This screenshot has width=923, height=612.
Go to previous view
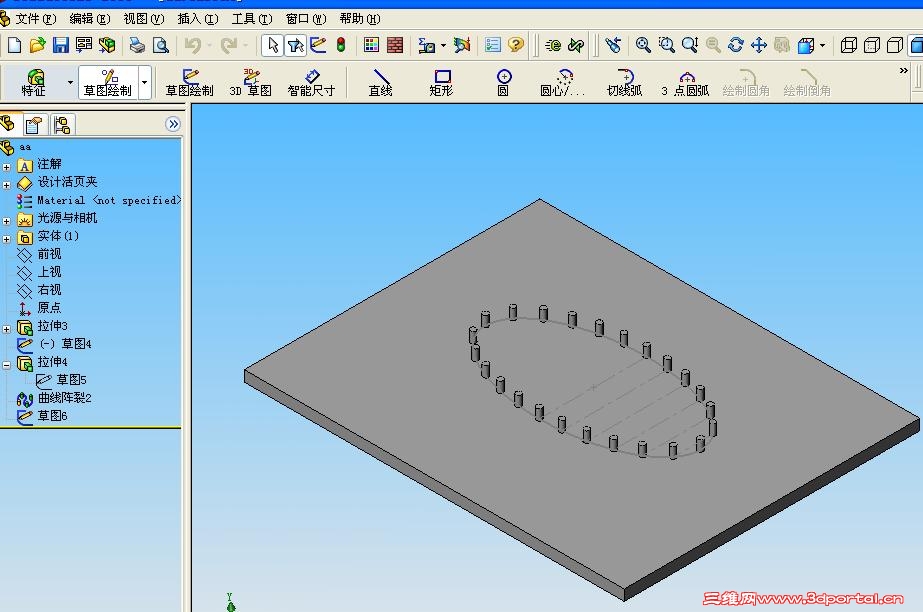(x=613, y=45)
